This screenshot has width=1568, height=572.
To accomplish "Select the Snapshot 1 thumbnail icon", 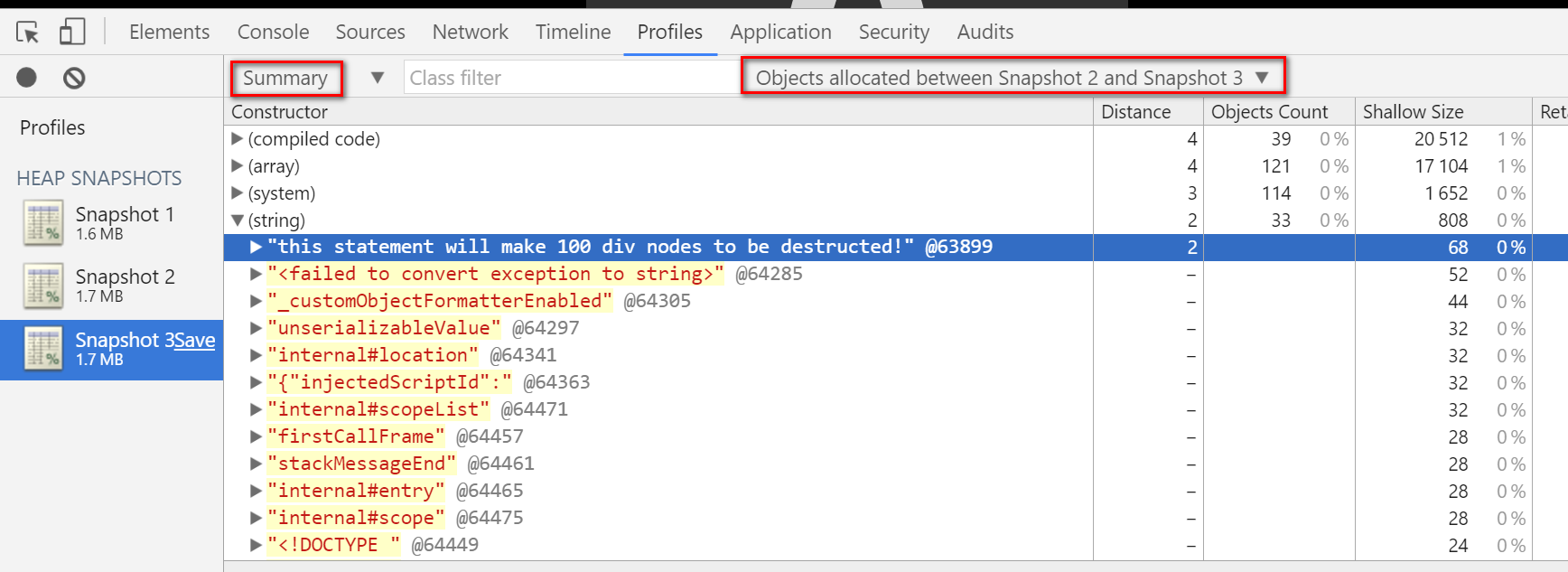I will tap(43, 223).
